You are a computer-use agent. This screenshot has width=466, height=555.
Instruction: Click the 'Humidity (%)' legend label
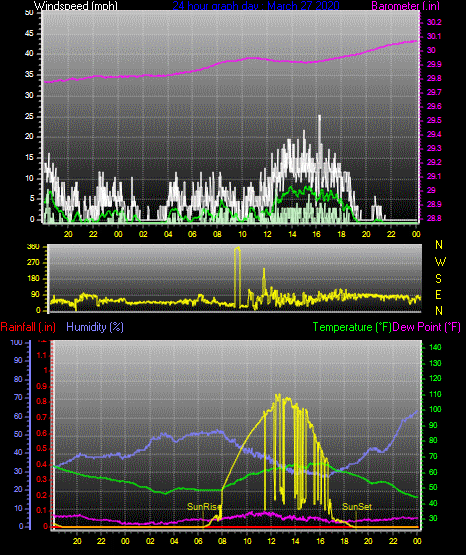pyautogui.click(x=95, y=327)
